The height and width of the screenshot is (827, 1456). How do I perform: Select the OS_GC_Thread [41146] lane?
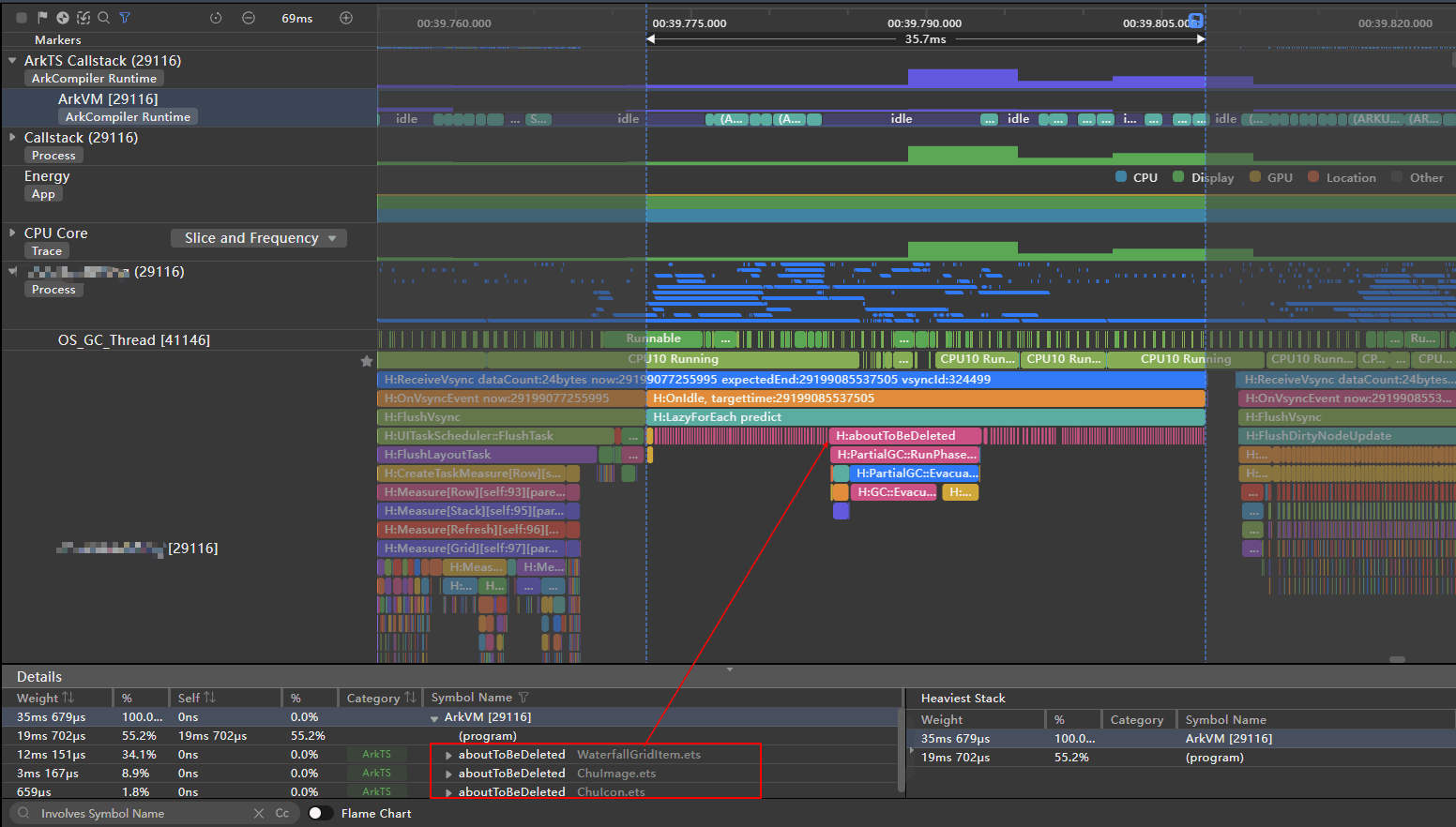click(x=134, y=339)
